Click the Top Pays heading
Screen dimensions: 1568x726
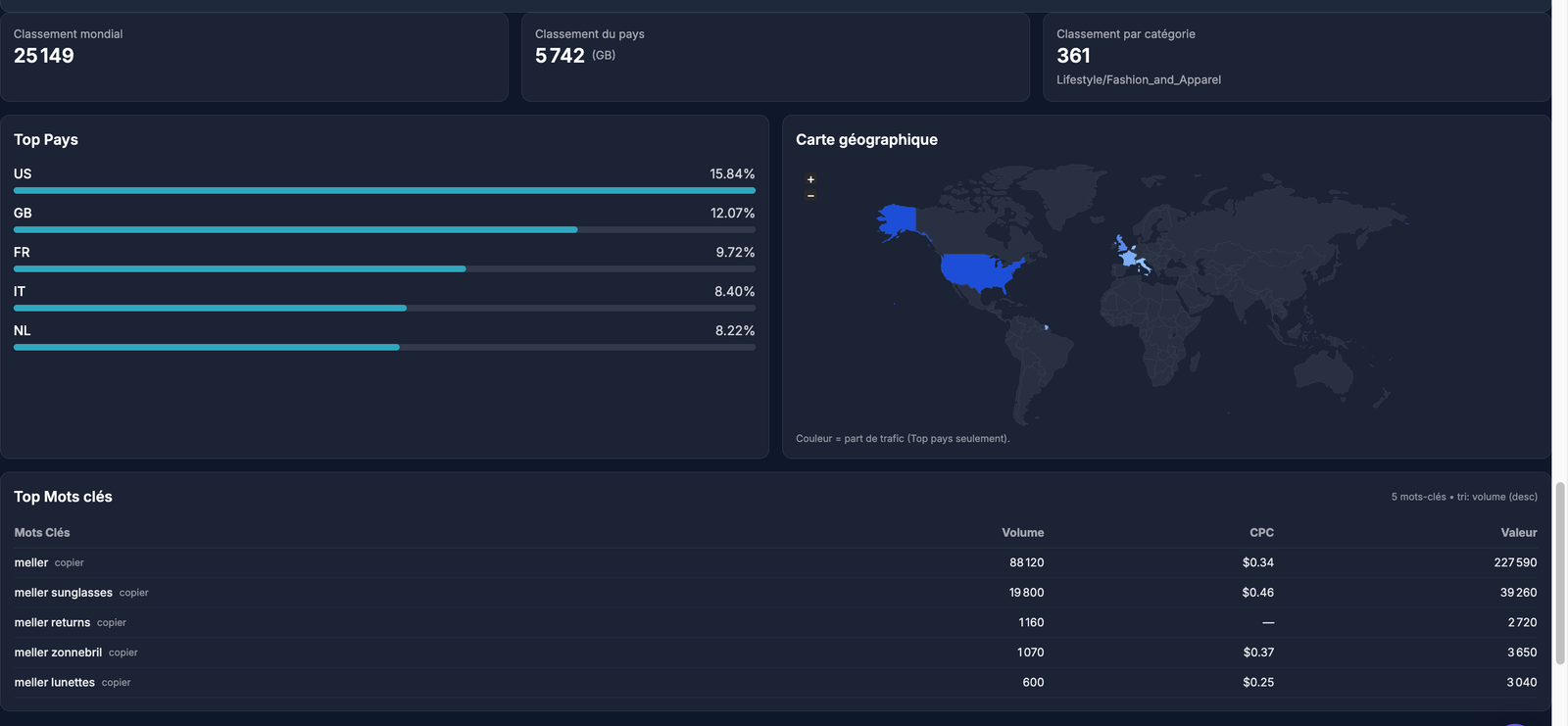pyautogui.click(x=46, y=140)
